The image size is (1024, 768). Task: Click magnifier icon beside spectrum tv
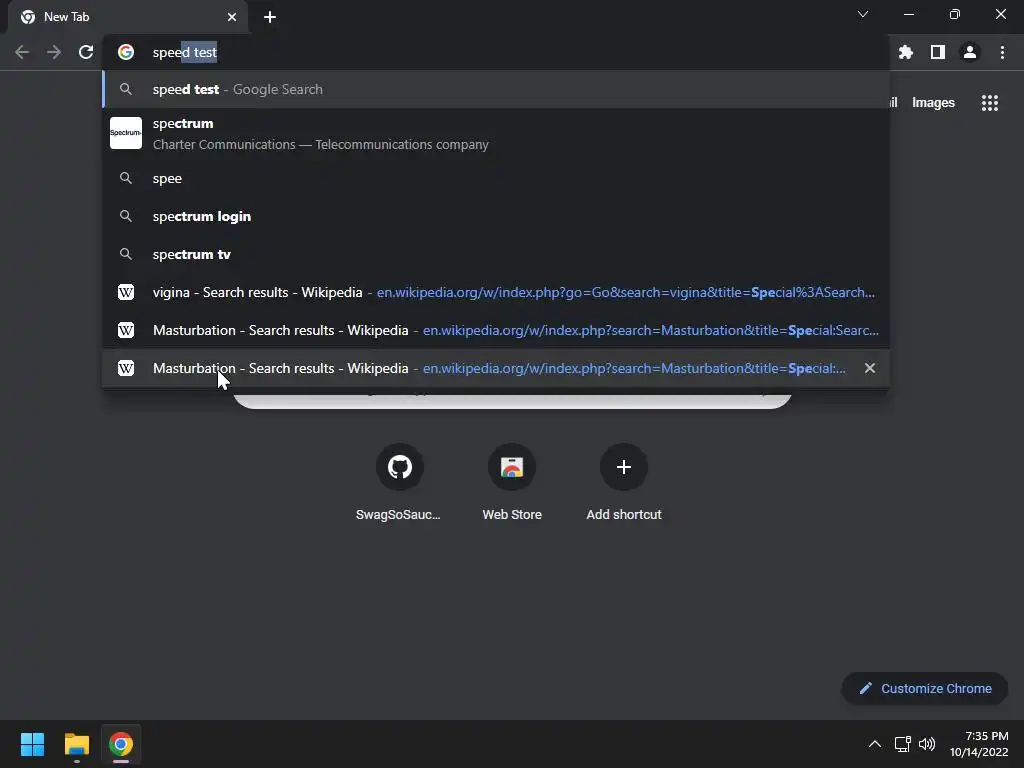[126, 254]
